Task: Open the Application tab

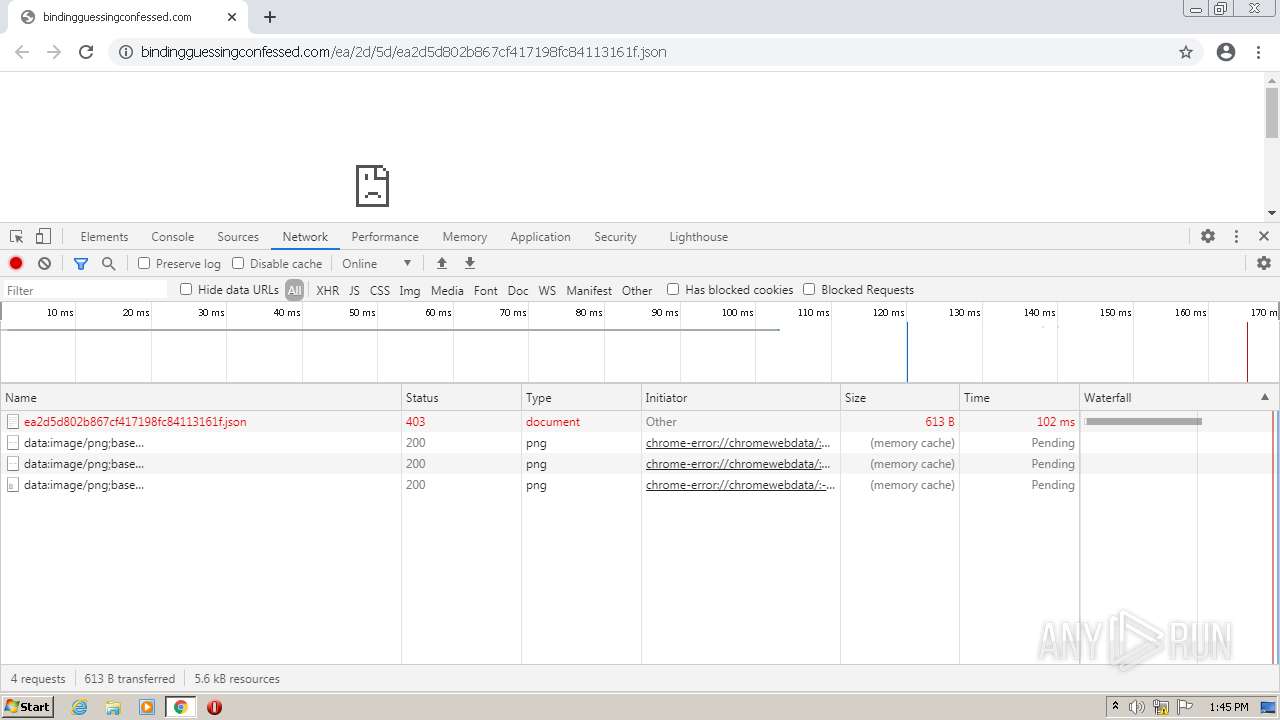Action: pyautogui.click(x=540, y=237)
